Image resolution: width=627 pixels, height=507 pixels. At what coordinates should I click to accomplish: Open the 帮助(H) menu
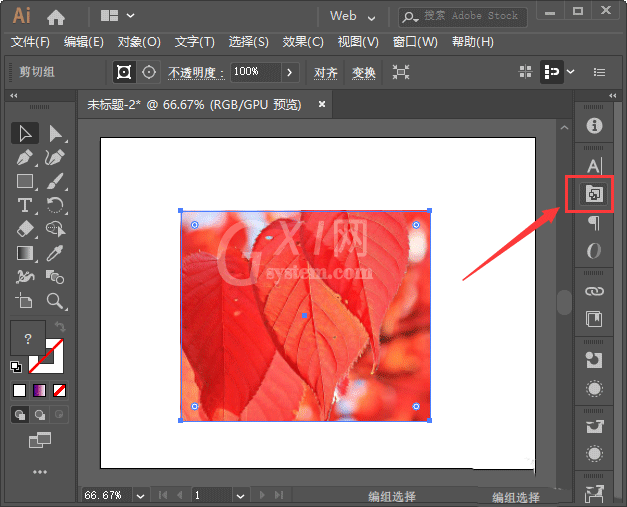click(x=473, y=42)
